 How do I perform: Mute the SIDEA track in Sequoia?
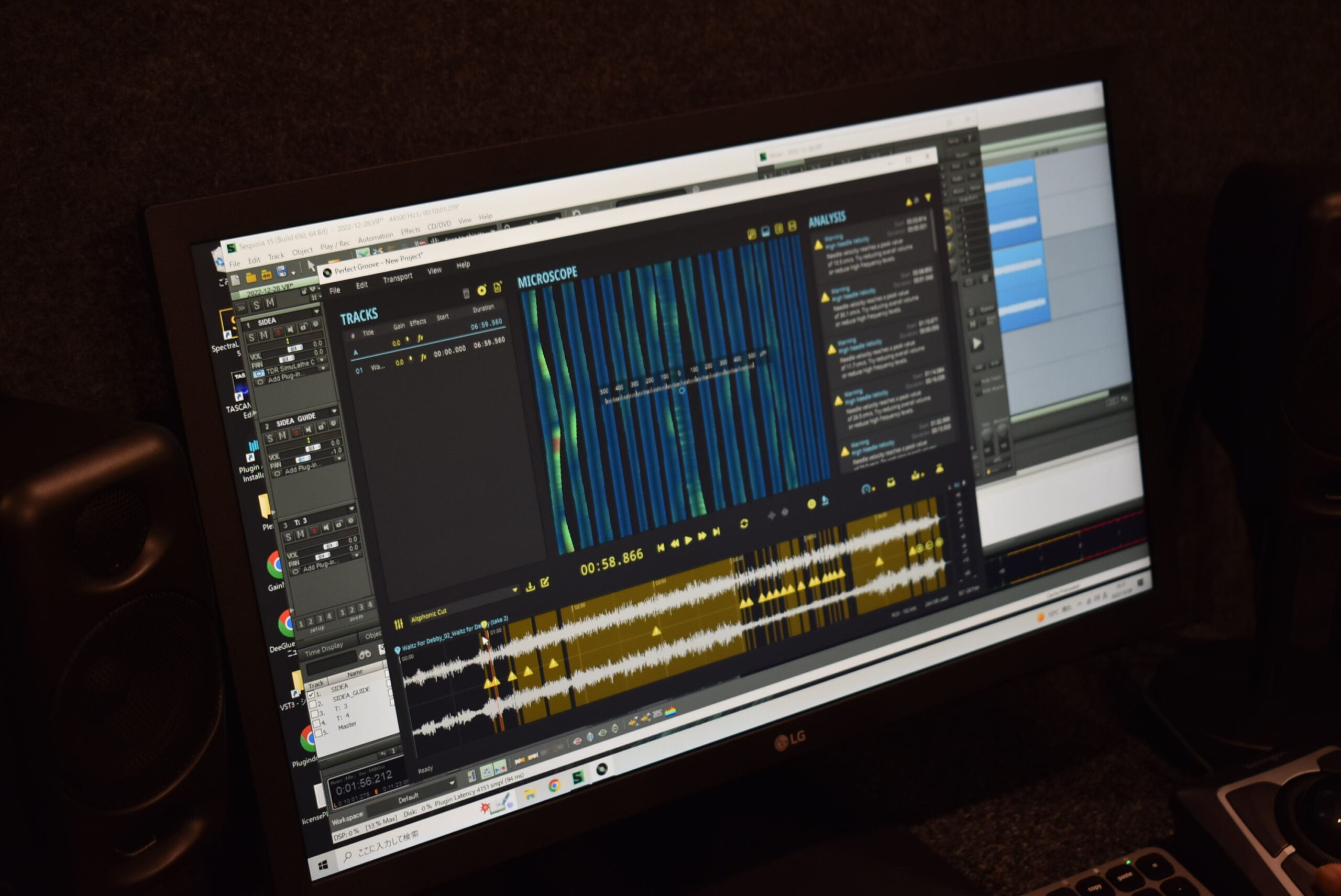click(263, 335)
